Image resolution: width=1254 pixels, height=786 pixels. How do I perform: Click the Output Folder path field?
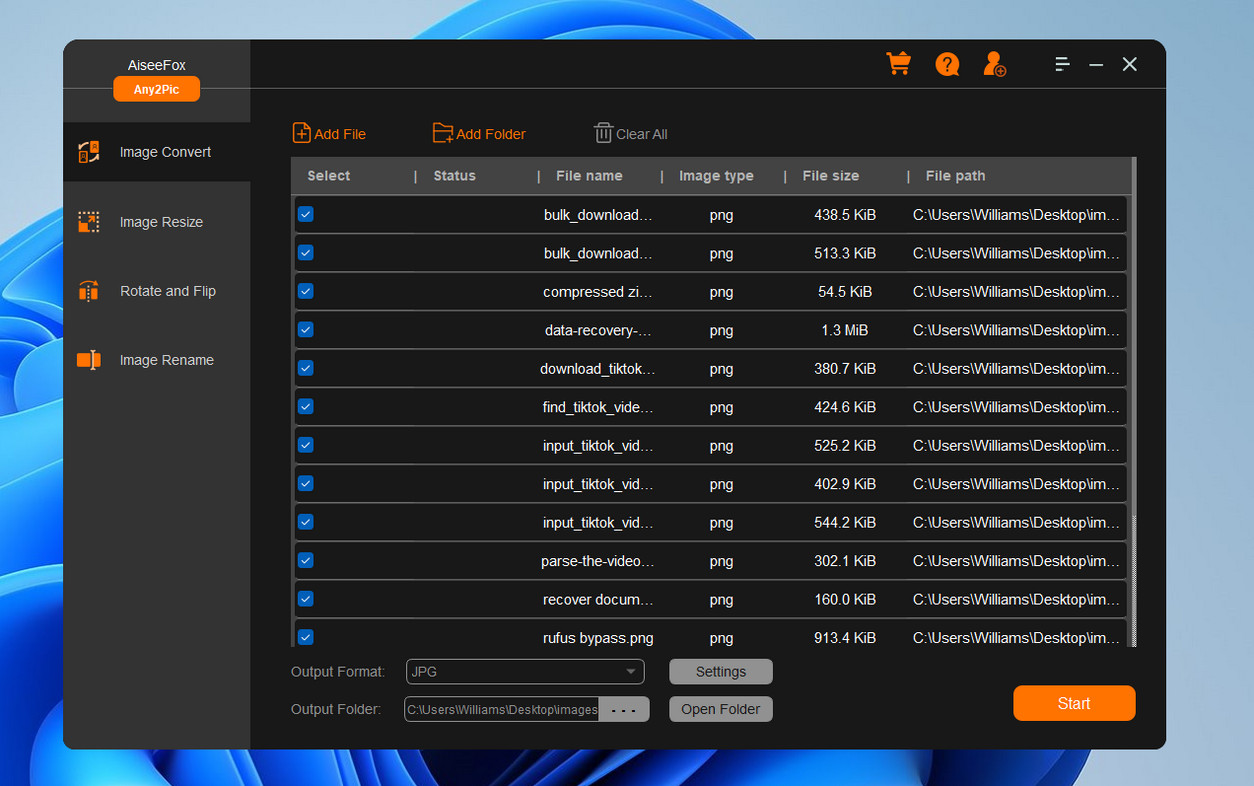pyautogui.click(x=501, y=709)
